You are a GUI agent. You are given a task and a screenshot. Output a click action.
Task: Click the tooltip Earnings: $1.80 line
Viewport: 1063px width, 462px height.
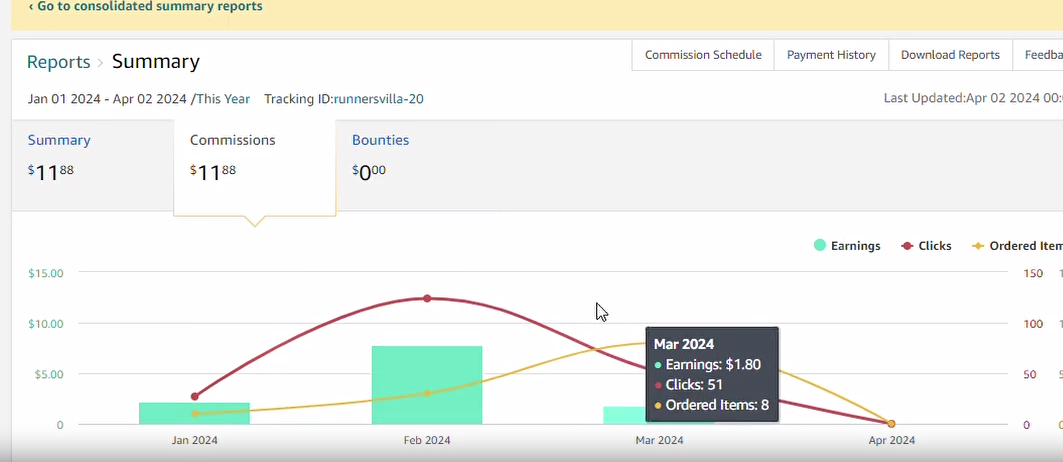tap(707, 364)
